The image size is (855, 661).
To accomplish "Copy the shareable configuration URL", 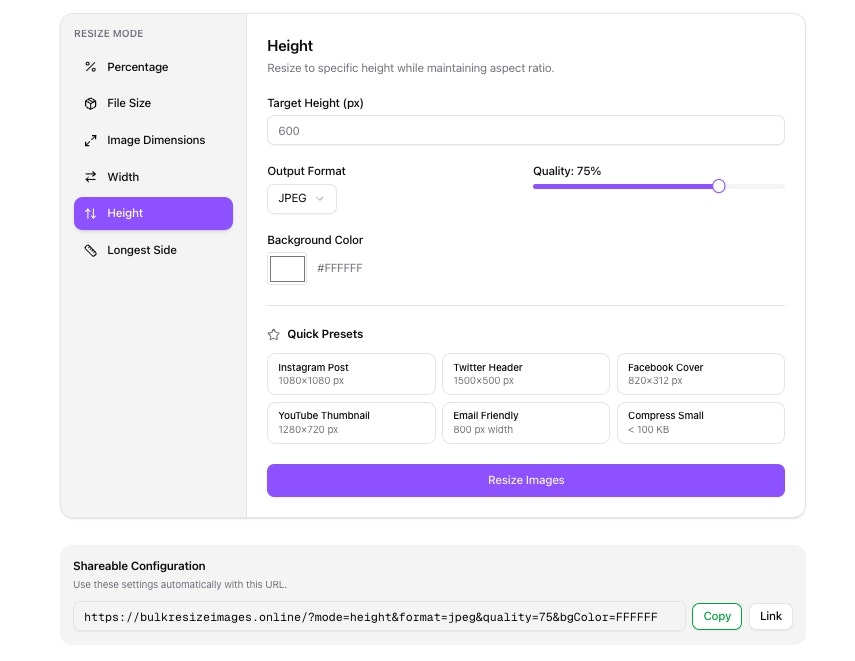I will coord(716,617).
